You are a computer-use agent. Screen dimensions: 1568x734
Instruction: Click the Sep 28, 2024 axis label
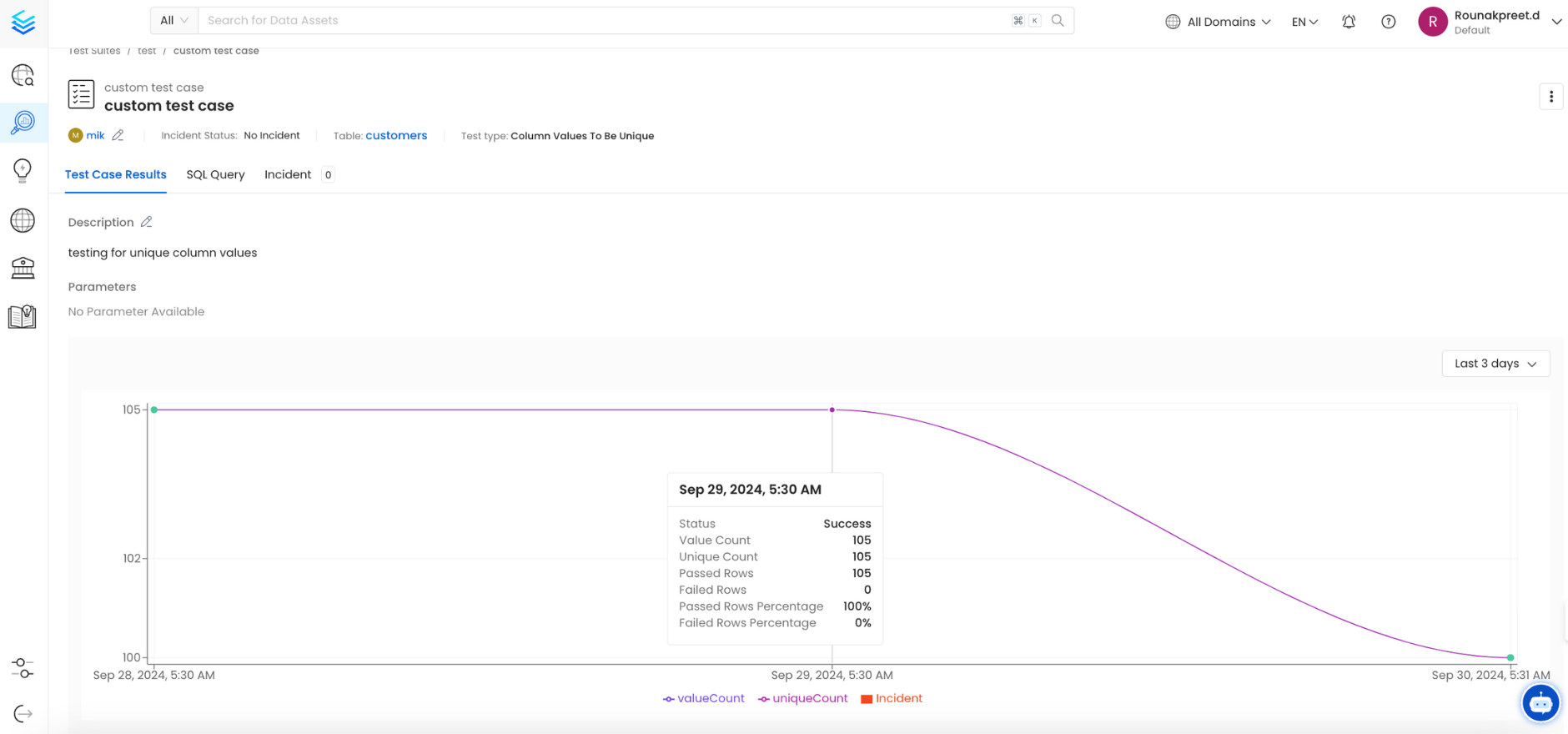154,675
